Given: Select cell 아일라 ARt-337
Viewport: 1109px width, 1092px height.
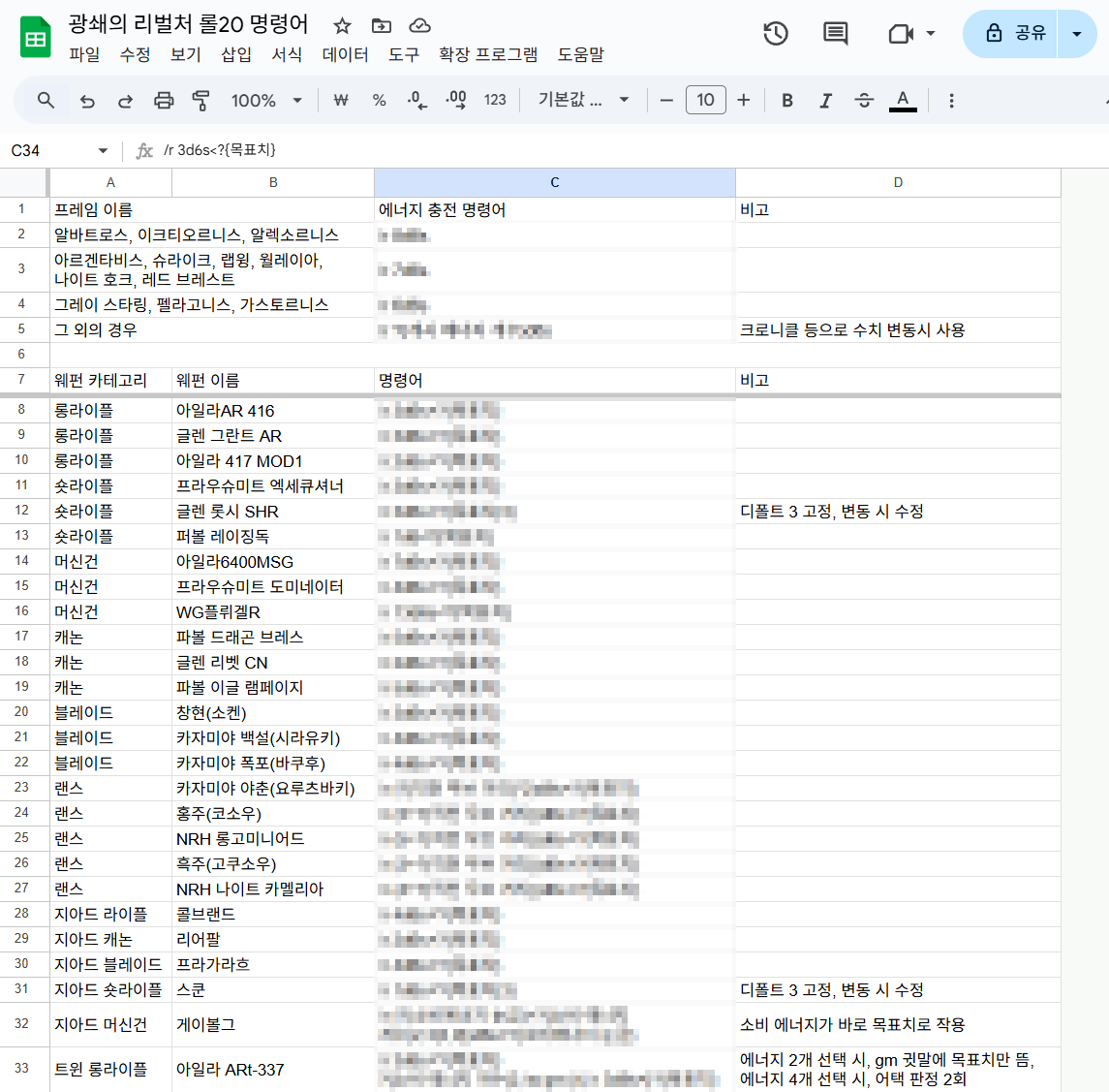Looking at the screenshot, I should point(273,1069).
